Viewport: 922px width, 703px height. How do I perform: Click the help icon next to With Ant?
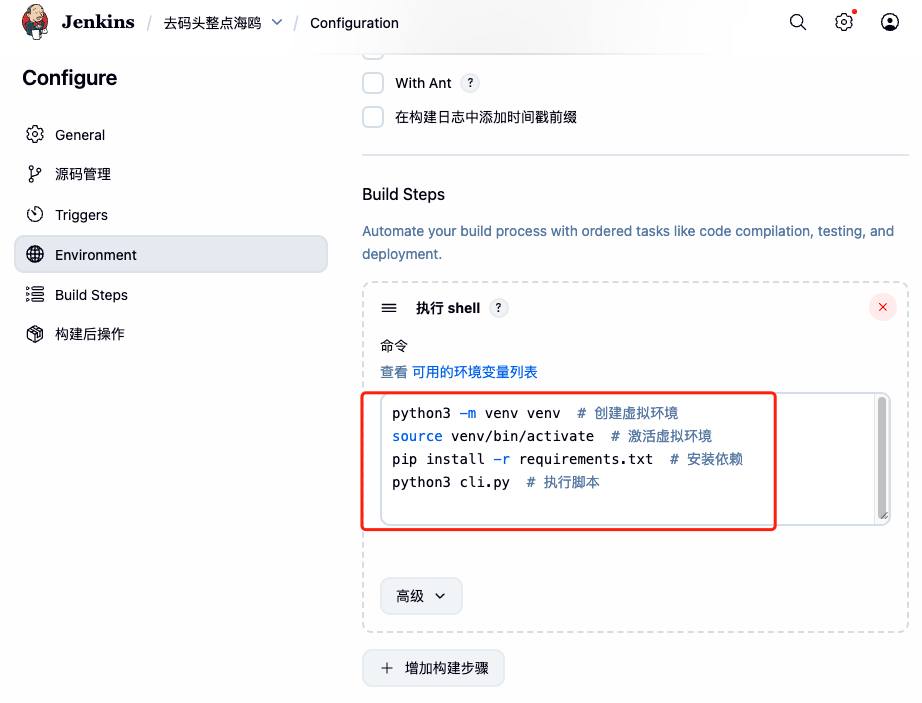(470, 83)
